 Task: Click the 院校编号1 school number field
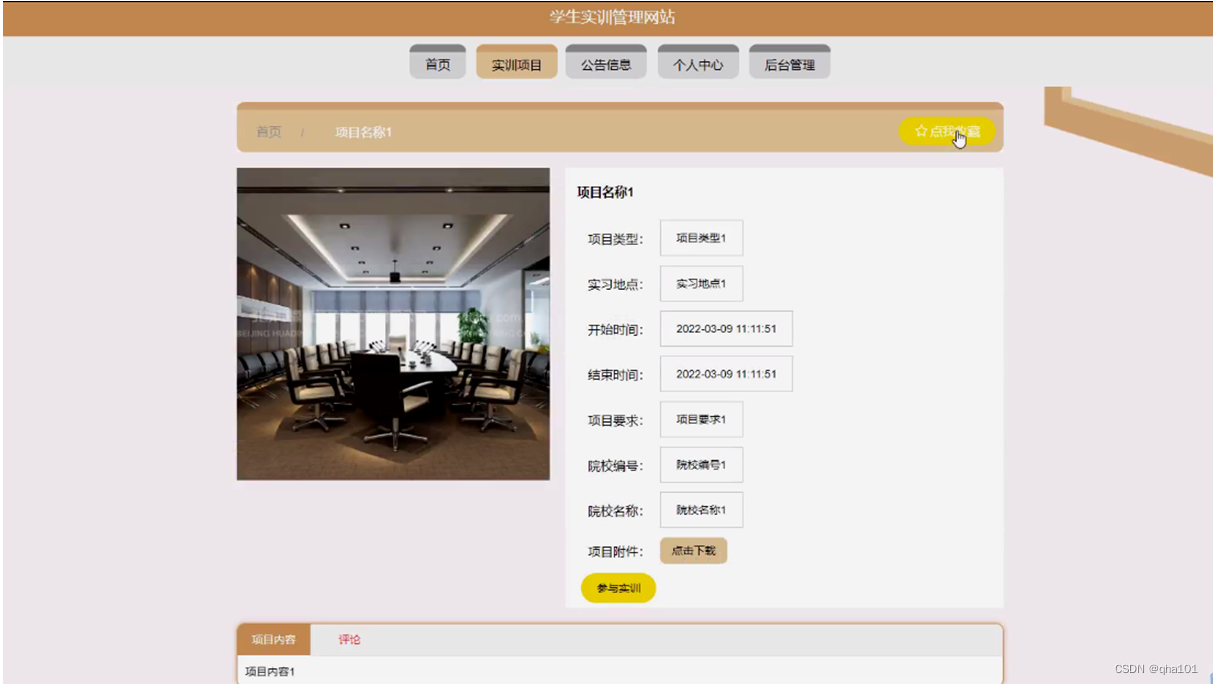(700, 465)
